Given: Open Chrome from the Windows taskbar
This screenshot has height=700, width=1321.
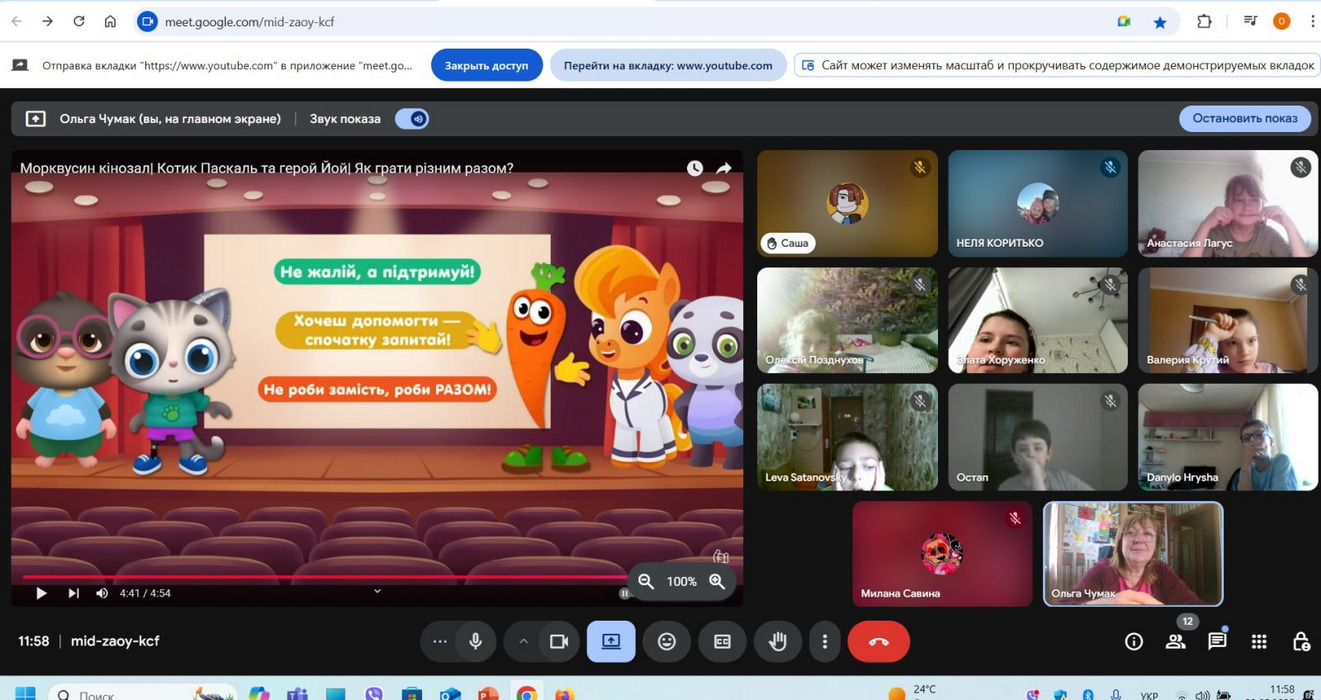Looking at the screenshot, I should (x=526, y=694).
